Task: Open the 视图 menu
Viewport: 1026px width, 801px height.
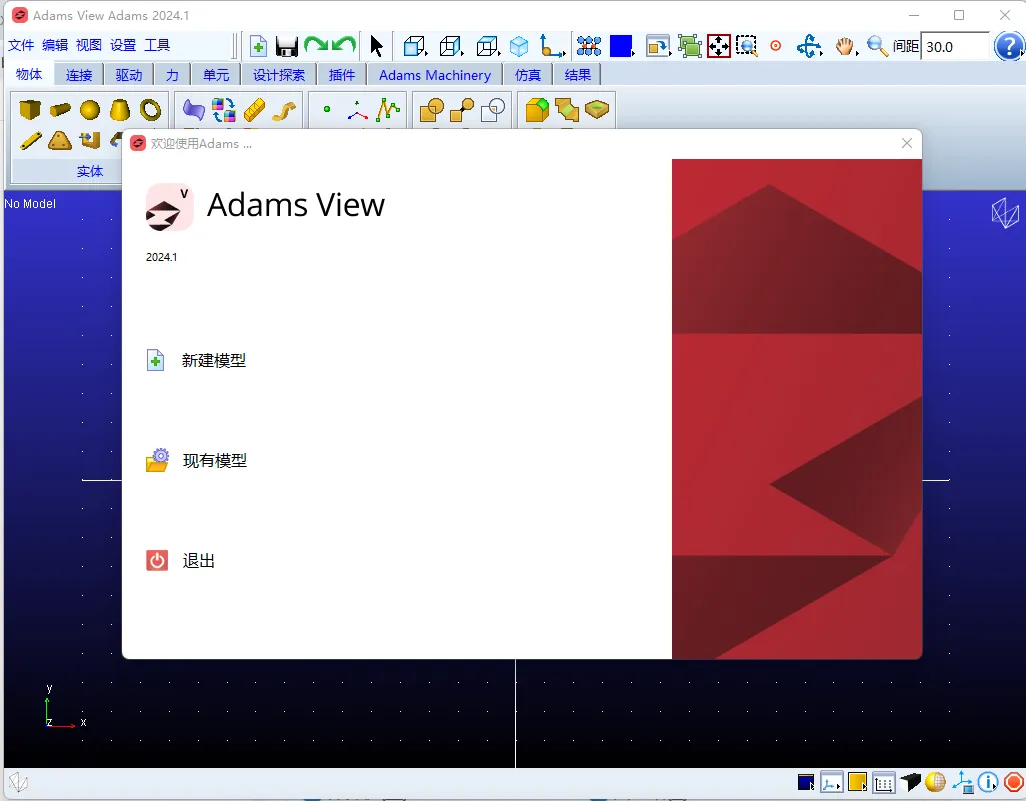Action: (89, 45)
